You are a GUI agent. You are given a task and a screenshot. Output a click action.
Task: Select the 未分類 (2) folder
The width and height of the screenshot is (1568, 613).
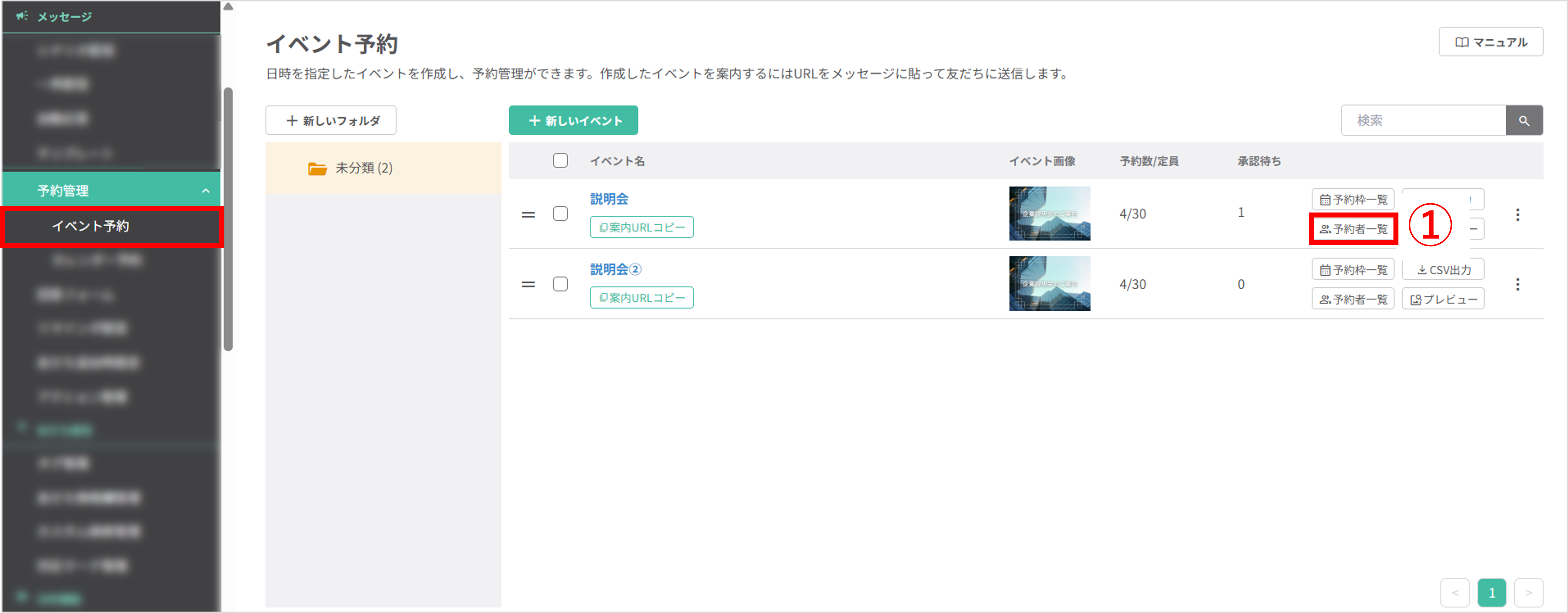[383, 168]
